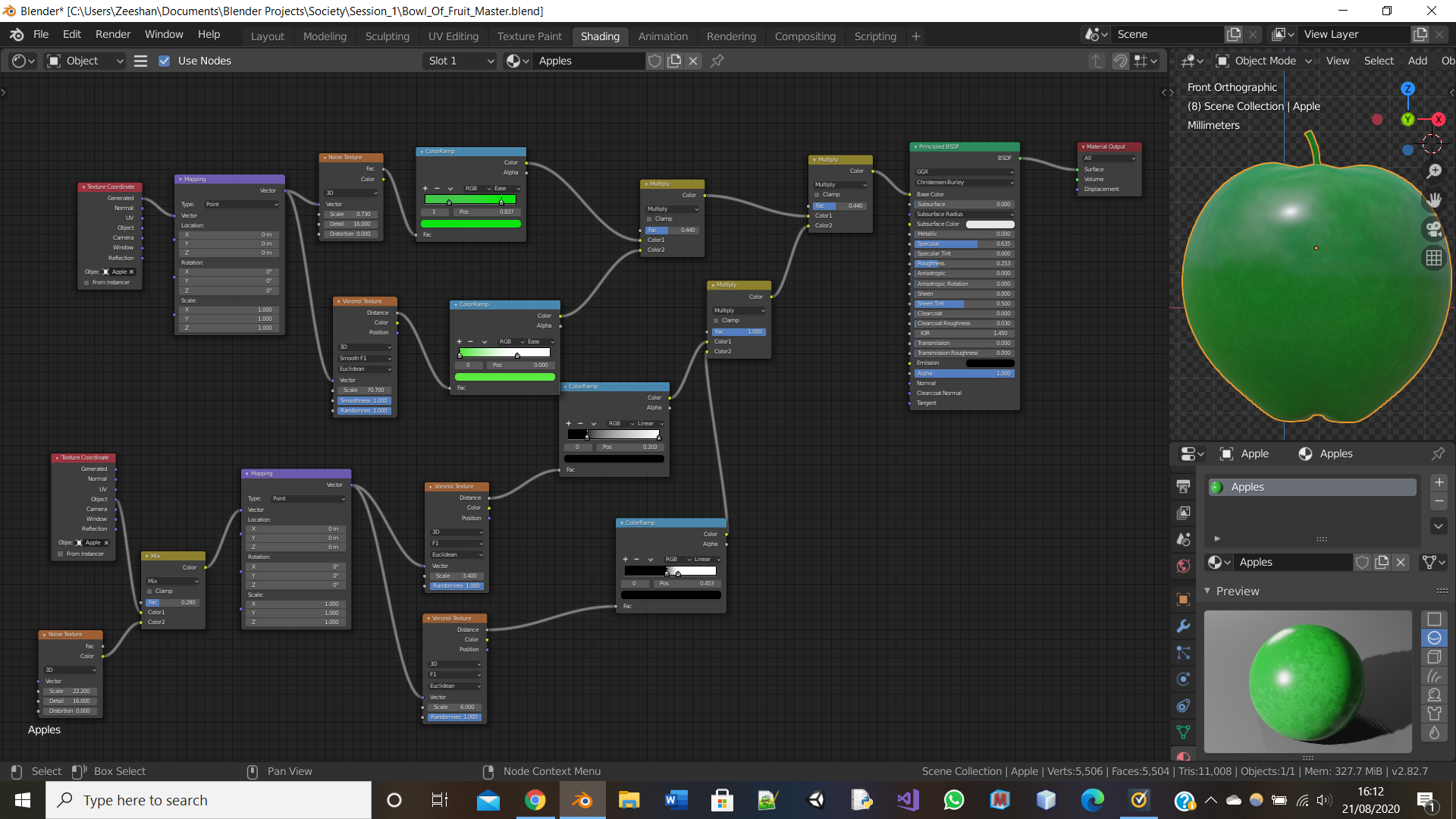The width and height of the screenshot is (1456, 819).
Task: Toggle Clamp checkbox in first Multiply node
Action: tap(650, 218)
